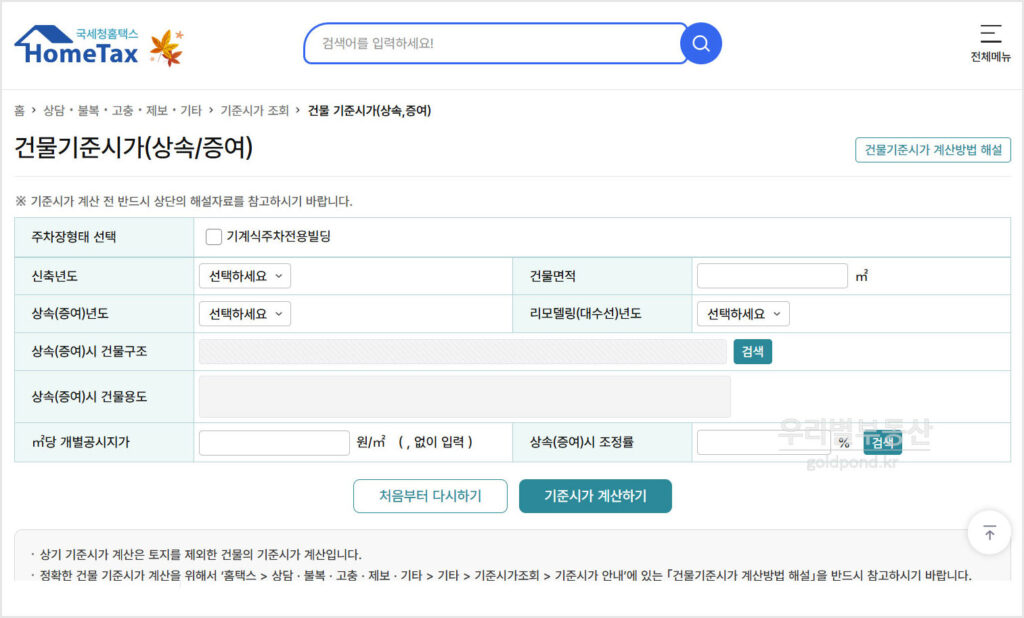Open the 신축년도 dropdown
The width and height of the screenshot is (1024, 618).
[245, 276]
